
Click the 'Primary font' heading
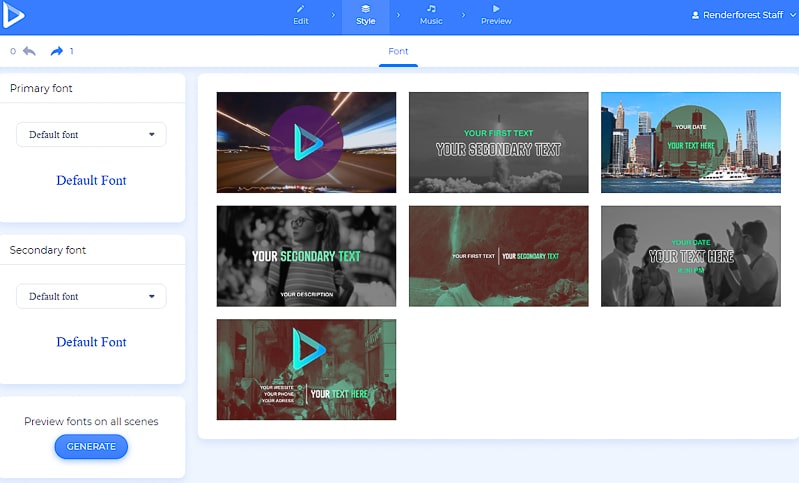(x=41, y=88)
